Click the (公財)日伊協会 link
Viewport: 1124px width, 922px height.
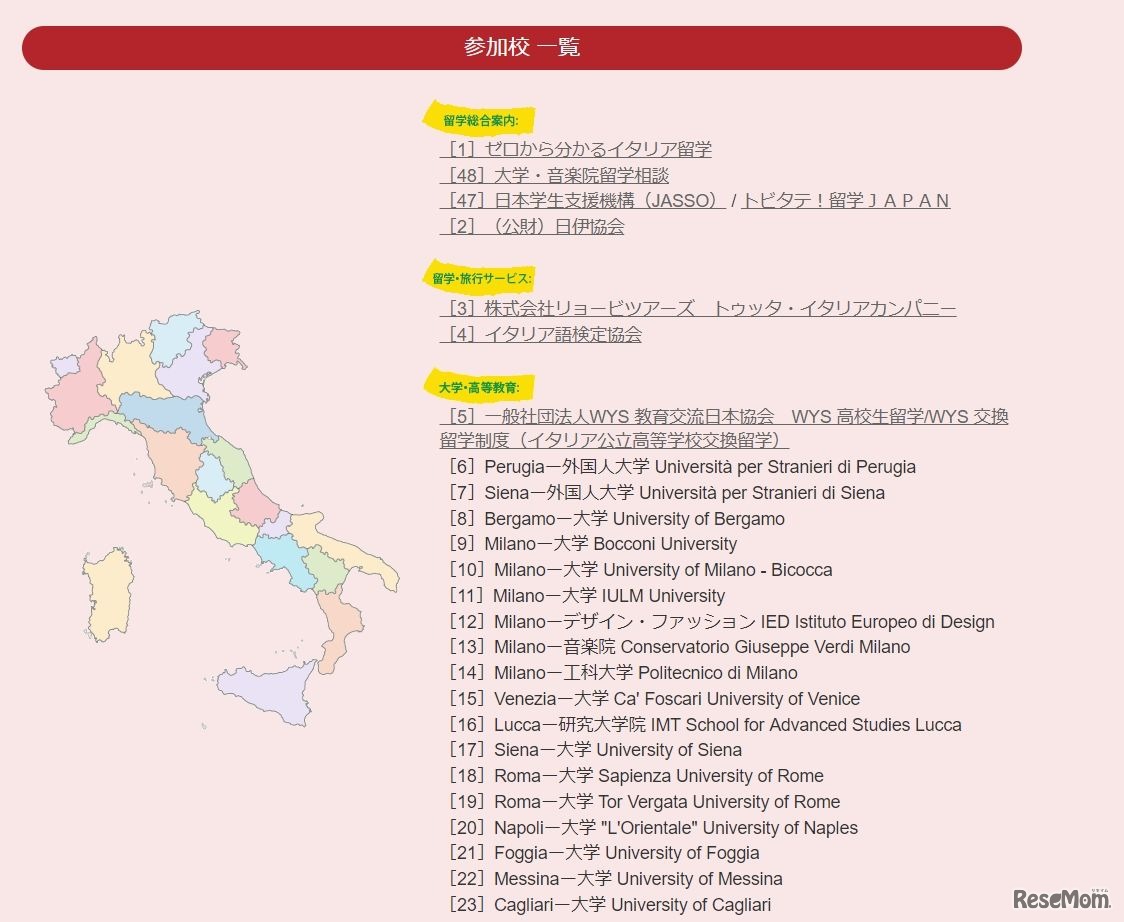coord(532,227)
